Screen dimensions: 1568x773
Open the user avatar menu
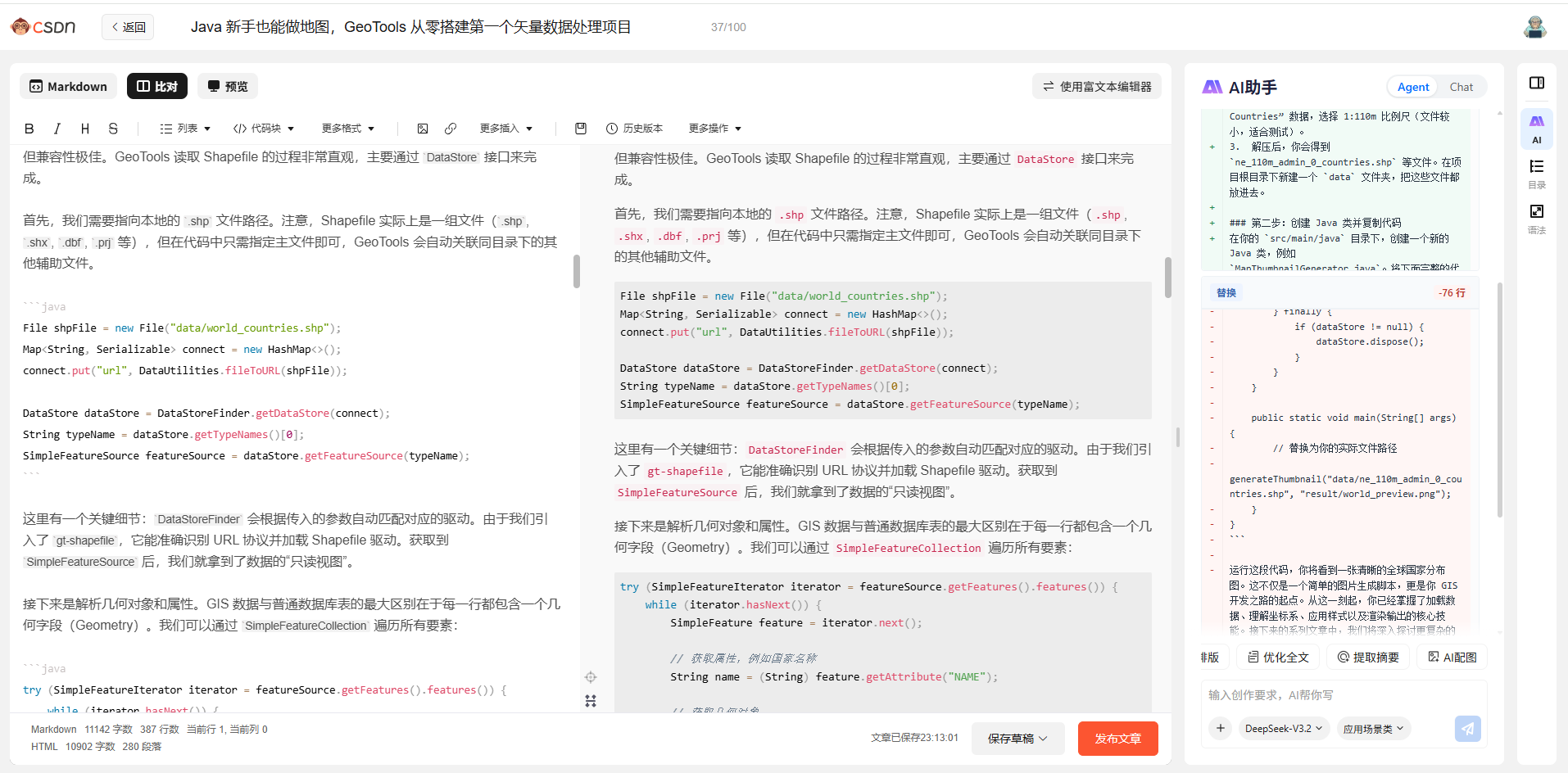click(1534, 27)
